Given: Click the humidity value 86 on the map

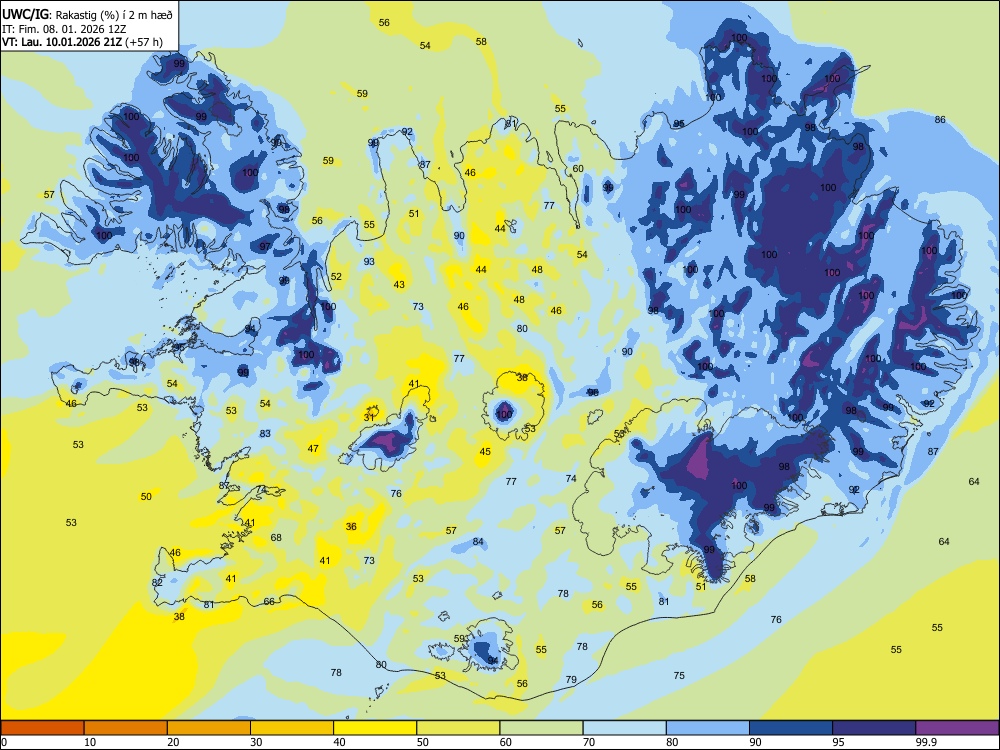Looking at the screenshot, I should (940, 119).
